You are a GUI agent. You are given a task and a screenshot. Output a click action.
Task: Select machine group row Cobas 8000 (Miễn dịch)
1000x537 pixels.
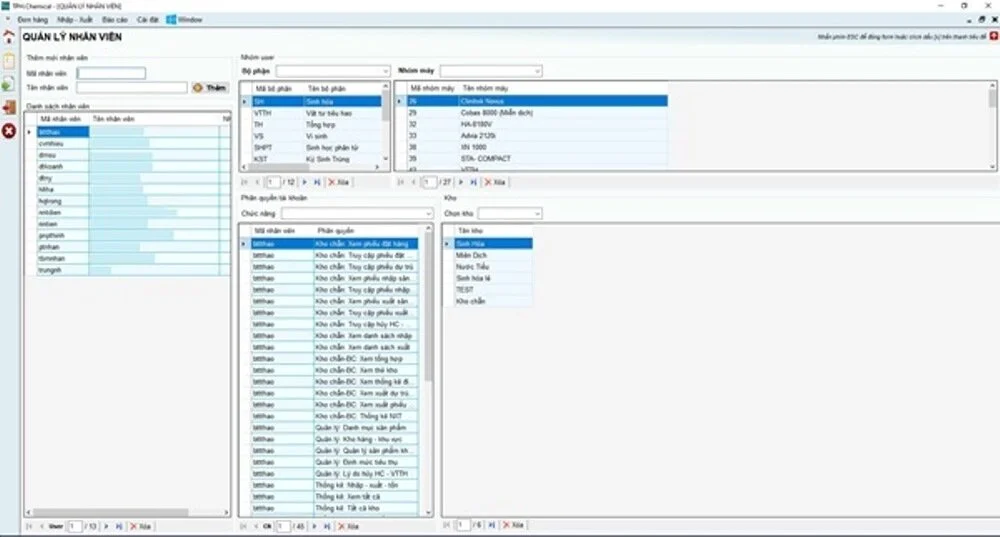532,113
